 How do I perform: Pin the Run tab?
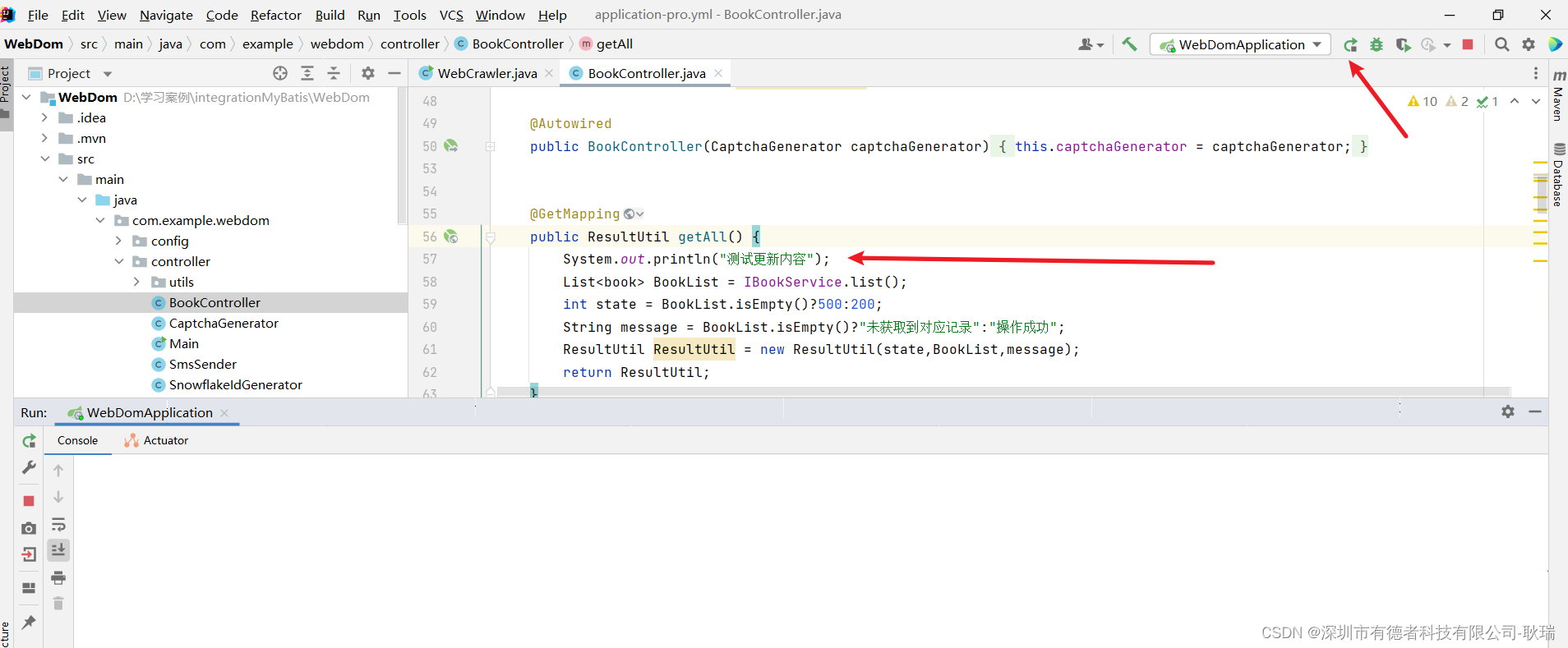click(29, 622)
